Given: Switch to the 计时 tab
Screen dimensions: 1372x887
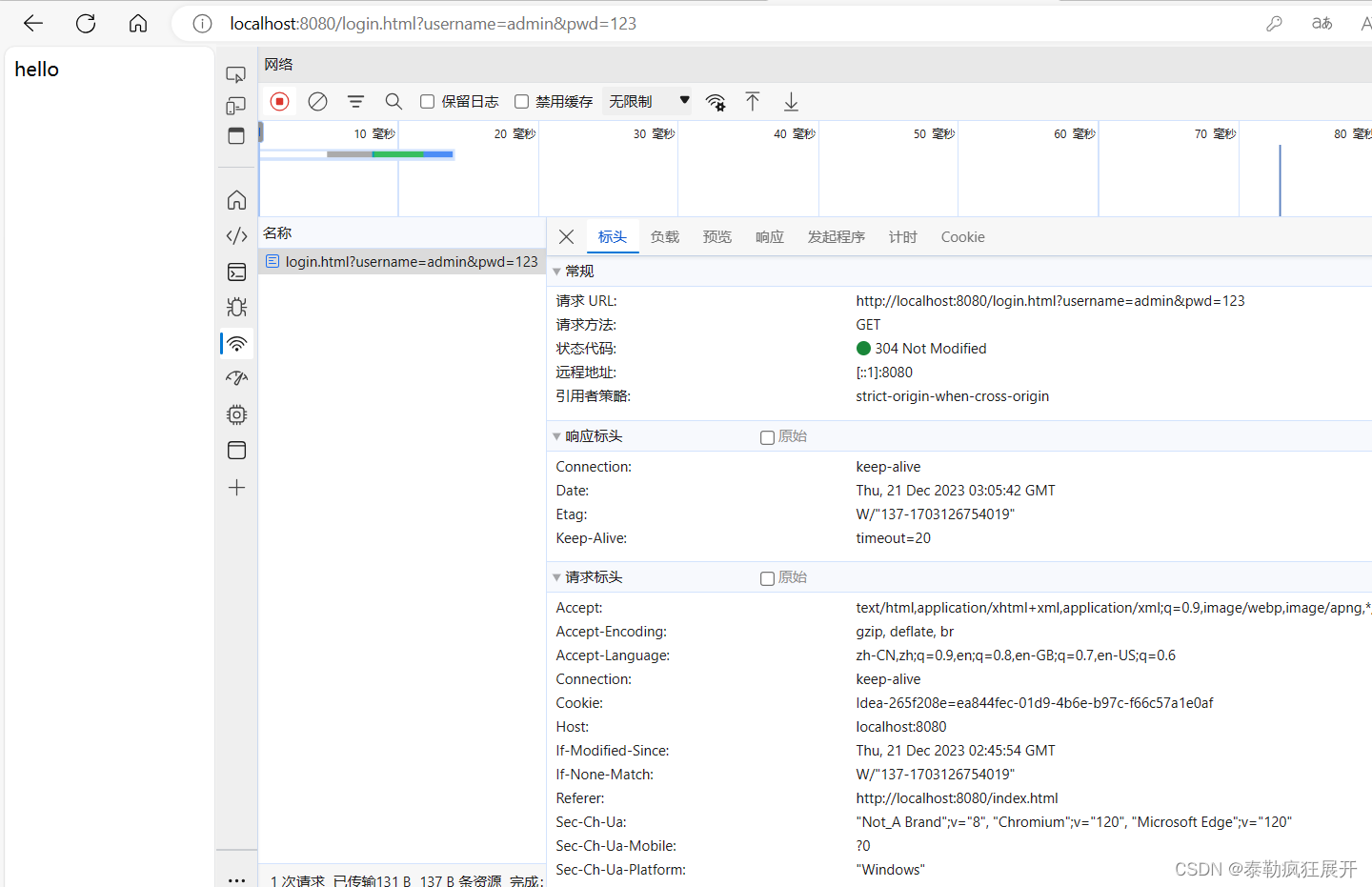Looking at the screenshot, I should click(902, 236).
